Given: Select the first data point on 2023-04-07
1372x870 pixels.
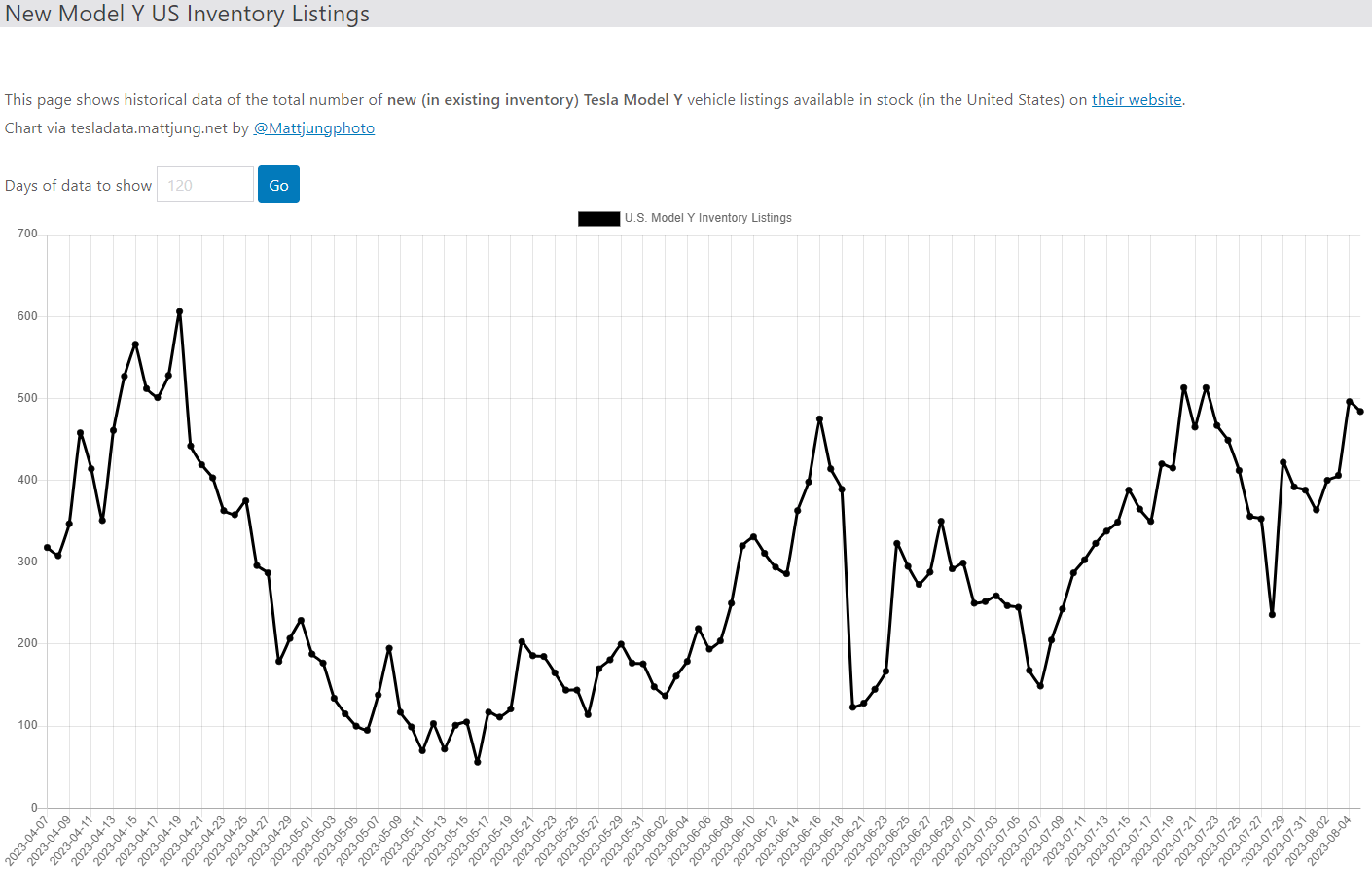Looking at the screenshot, I should click(48, 548).
